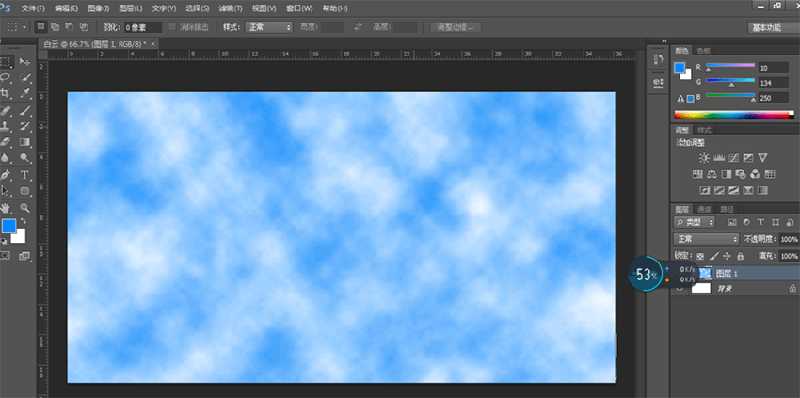Select the Horizontal Type tool

click(x=25, y=175)
